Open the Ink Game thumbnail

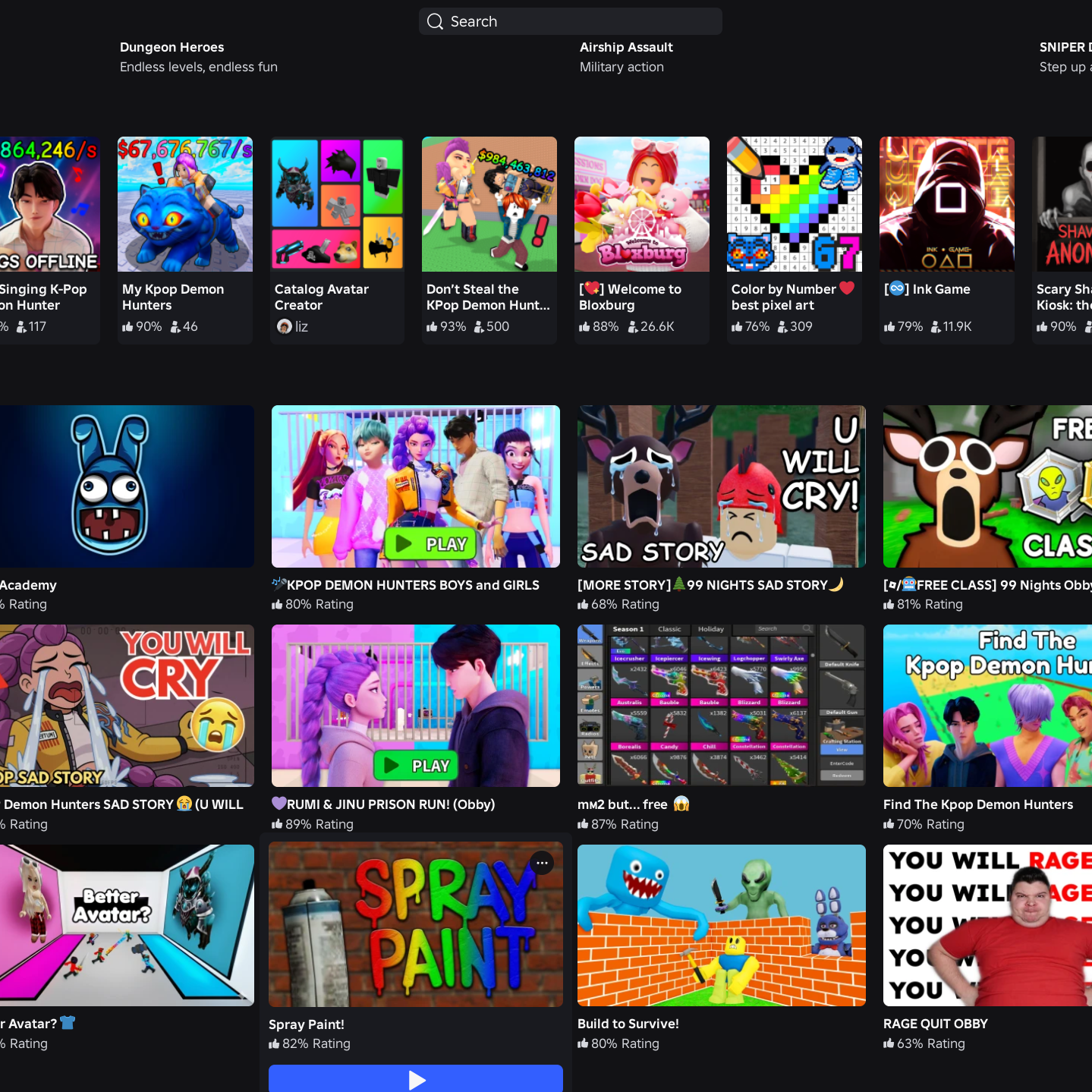947,204
